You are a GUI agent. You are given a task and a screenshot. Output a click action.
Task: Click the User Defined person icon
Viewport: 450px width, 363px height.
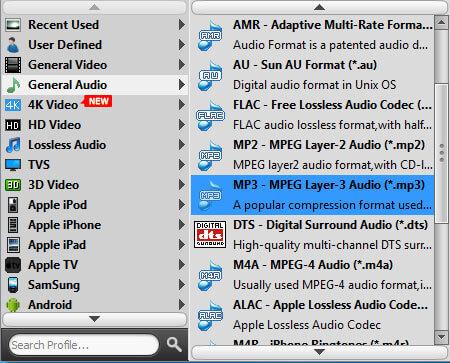pos(13,45)
